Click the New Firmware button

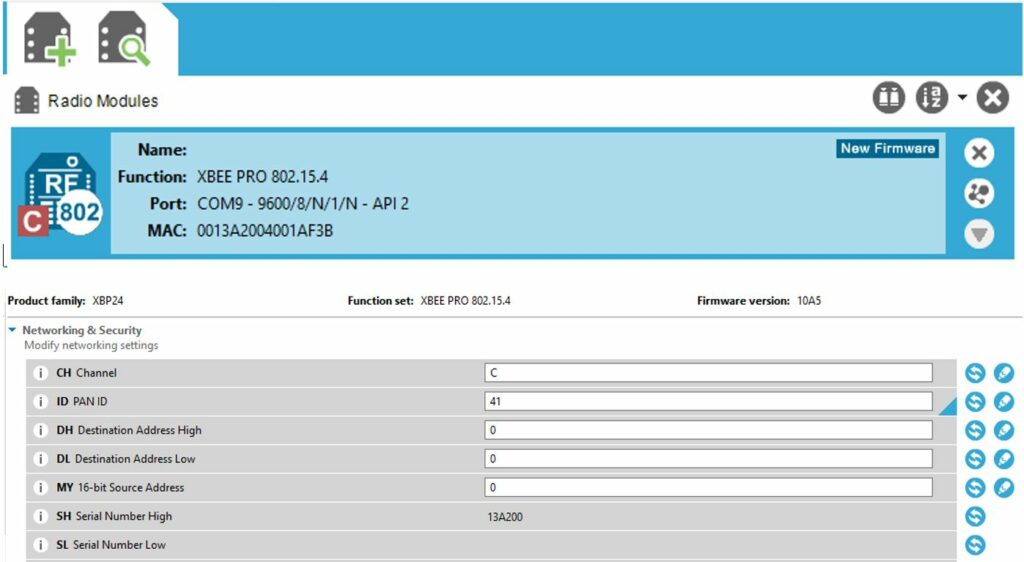coord(887,149)
